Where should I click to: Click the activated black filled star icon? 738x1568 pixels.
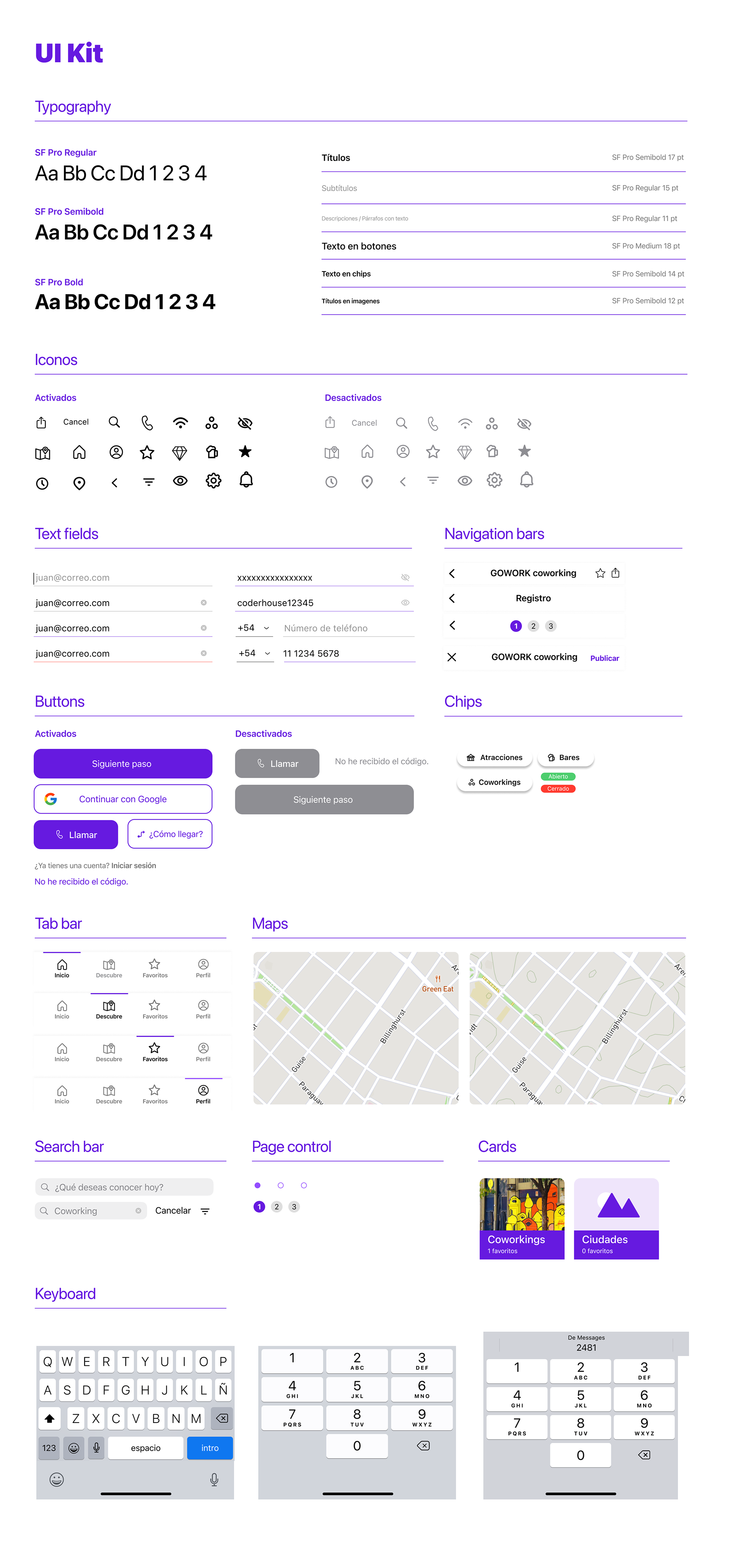[245, 451]
